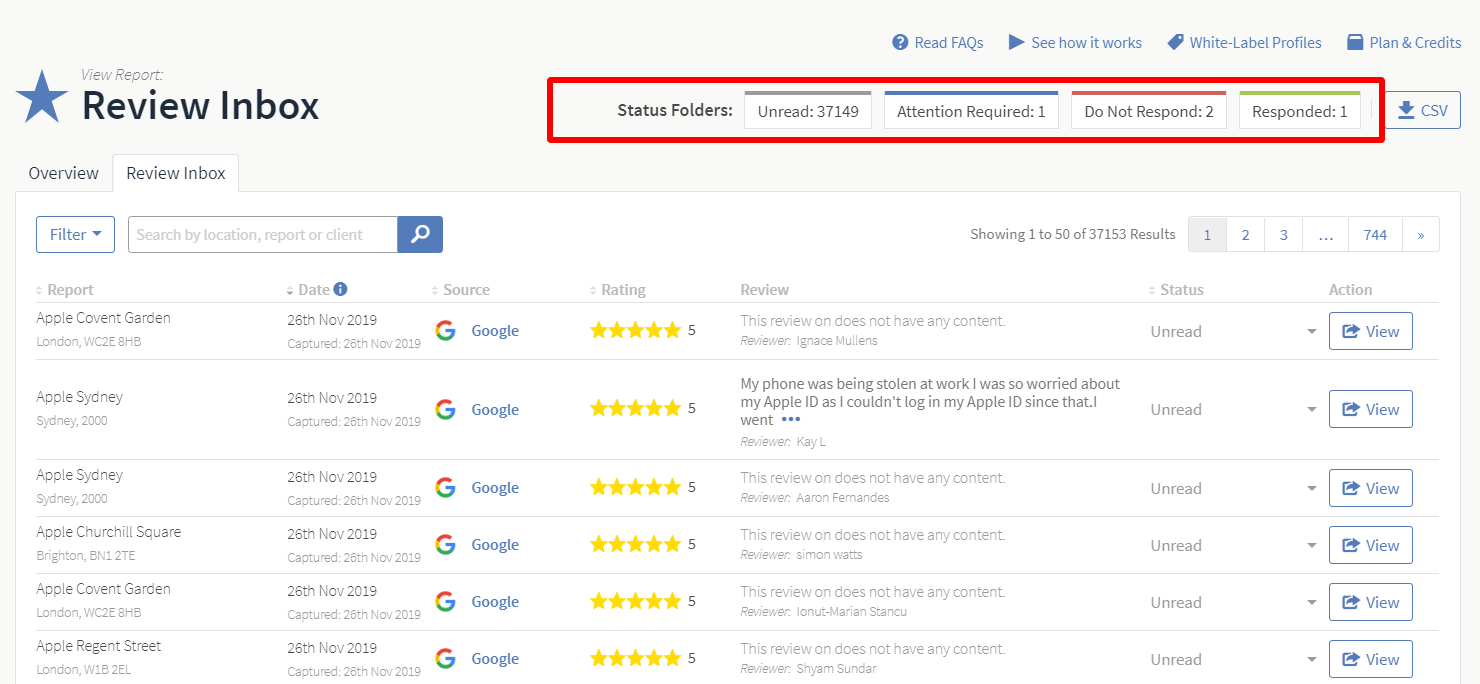This screenshot has height=684, width=1480.
Task: Click the Review Inbox star logo
Action: click(x=42, y=97)
